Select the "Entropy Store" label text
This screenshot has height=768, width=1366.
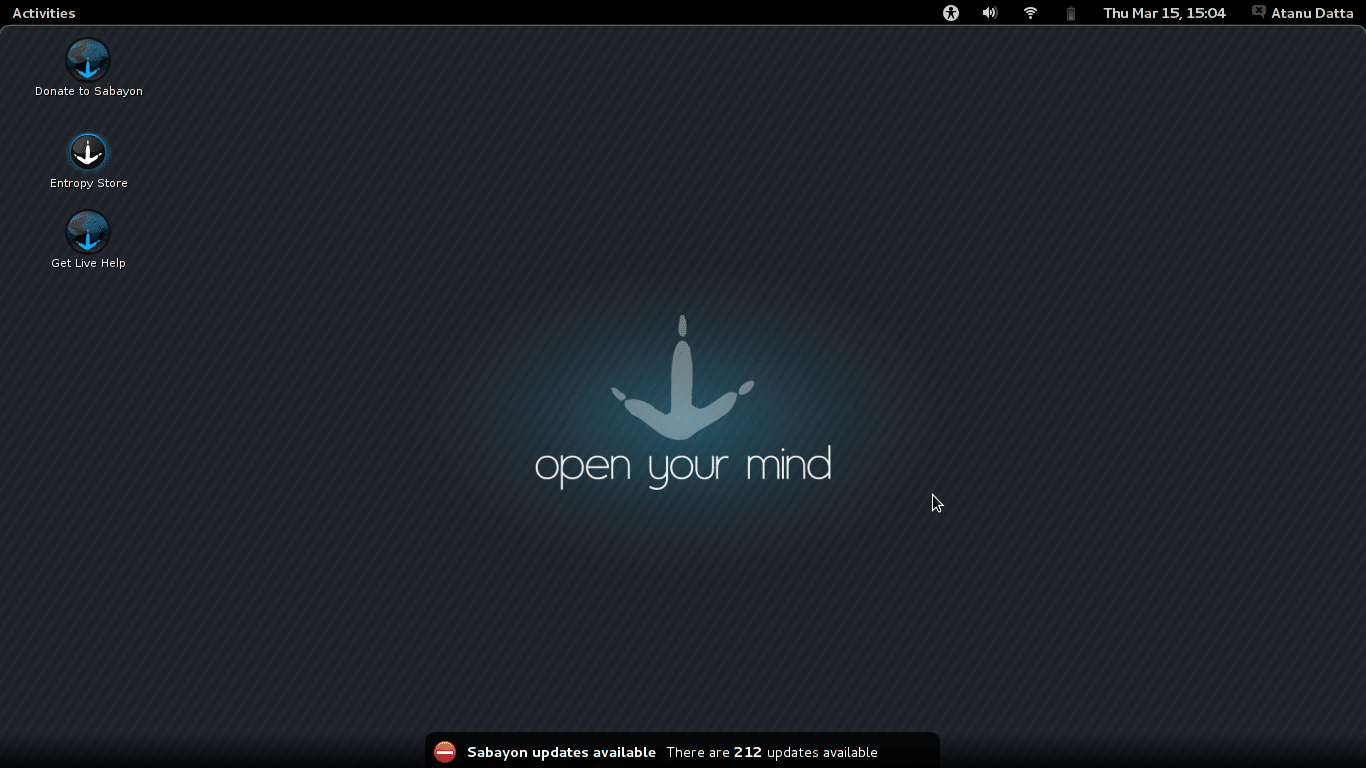click(89, 183)
